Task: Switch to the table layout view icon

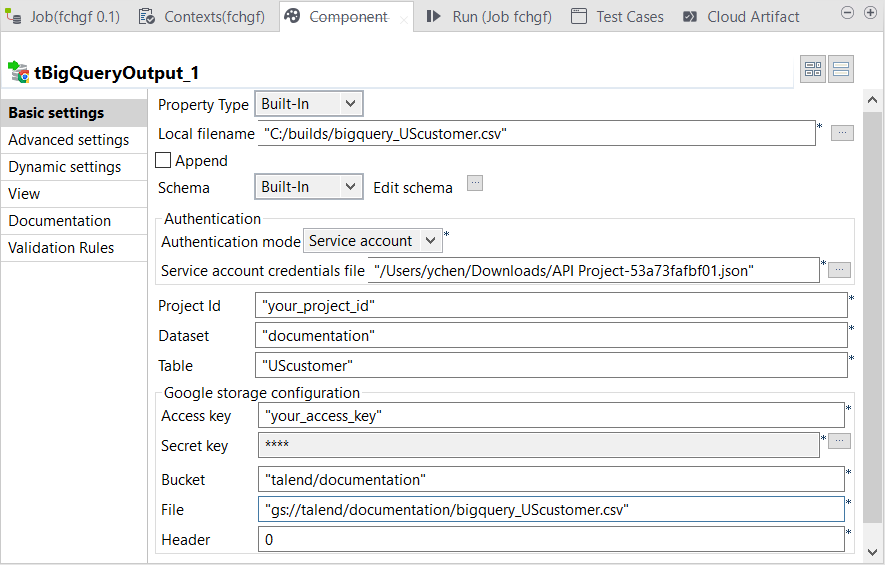Action: click(813, 69)
